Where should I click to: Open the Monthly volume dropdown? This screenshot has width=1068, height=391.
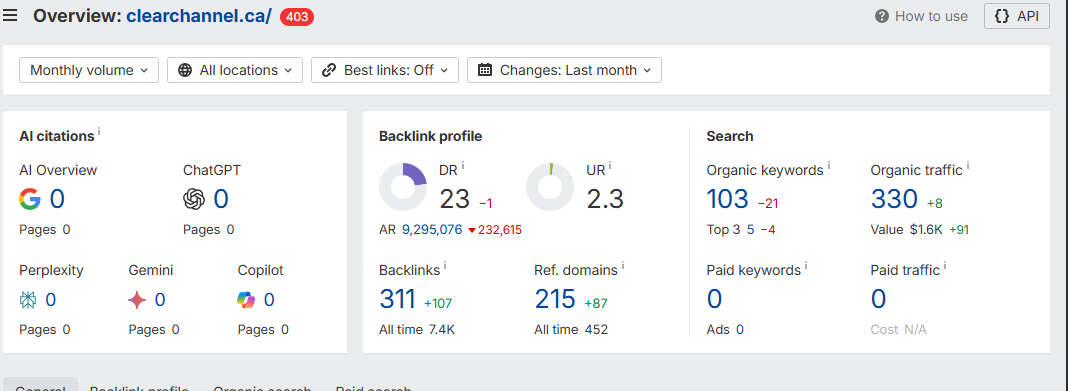click(89, 70)
